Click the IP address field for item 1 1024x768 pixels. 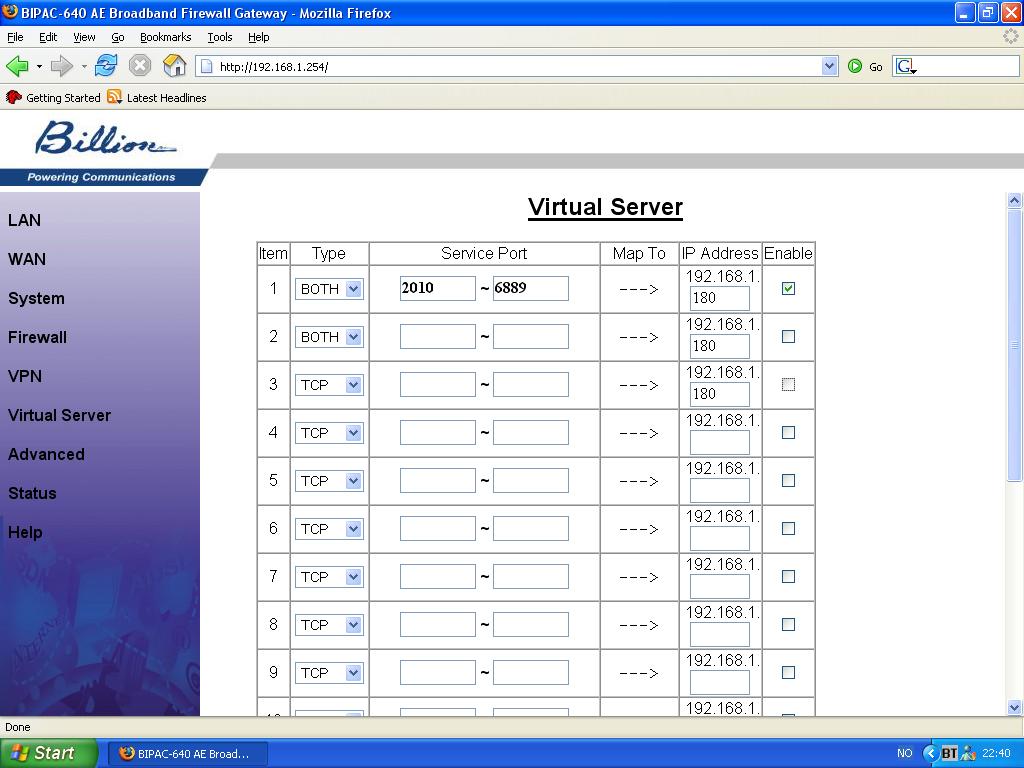click(720, 298)
